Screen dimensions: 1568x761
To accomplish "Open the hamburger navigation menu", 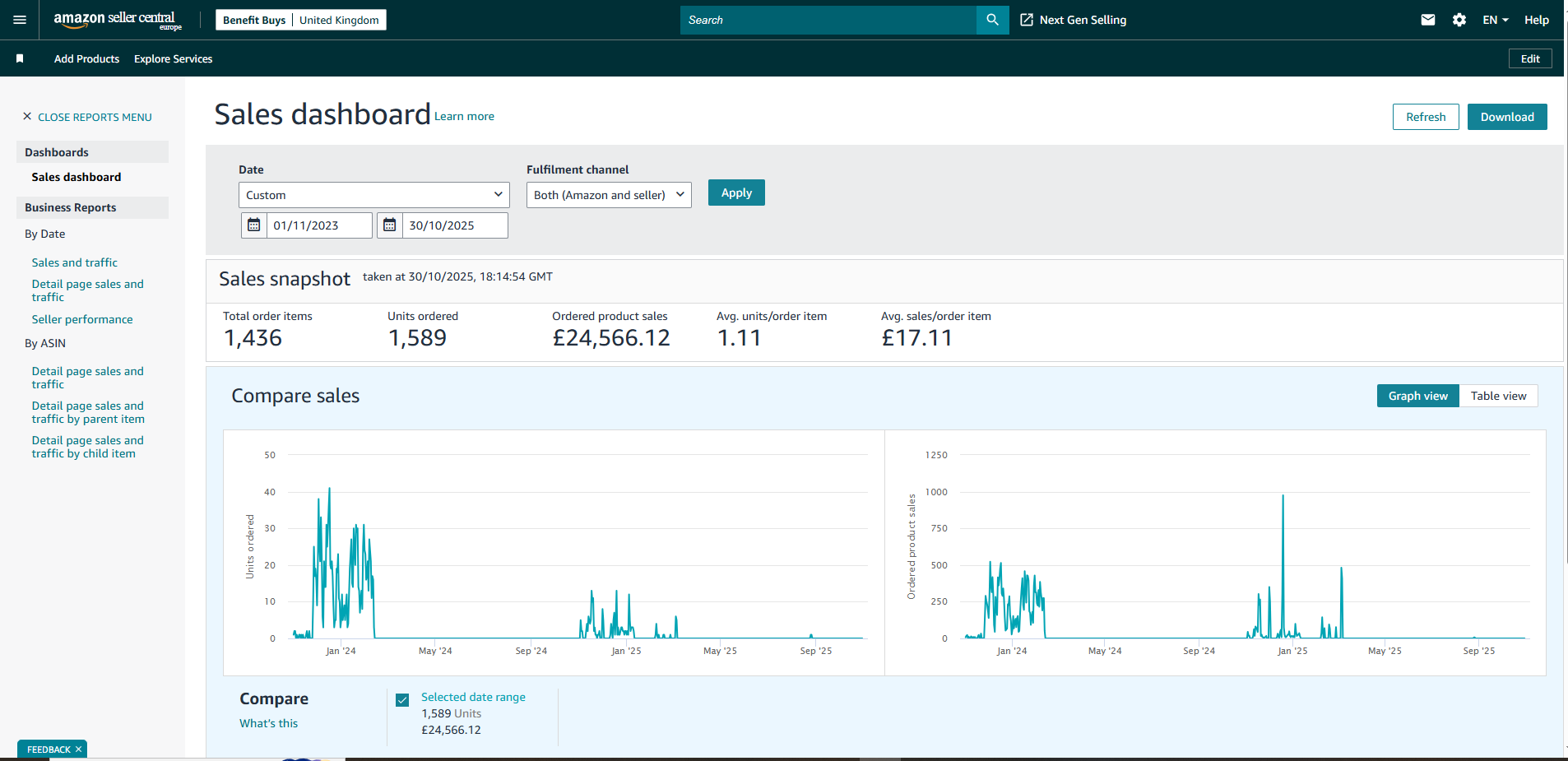I will pyautogui.click(x=20, y=20).
